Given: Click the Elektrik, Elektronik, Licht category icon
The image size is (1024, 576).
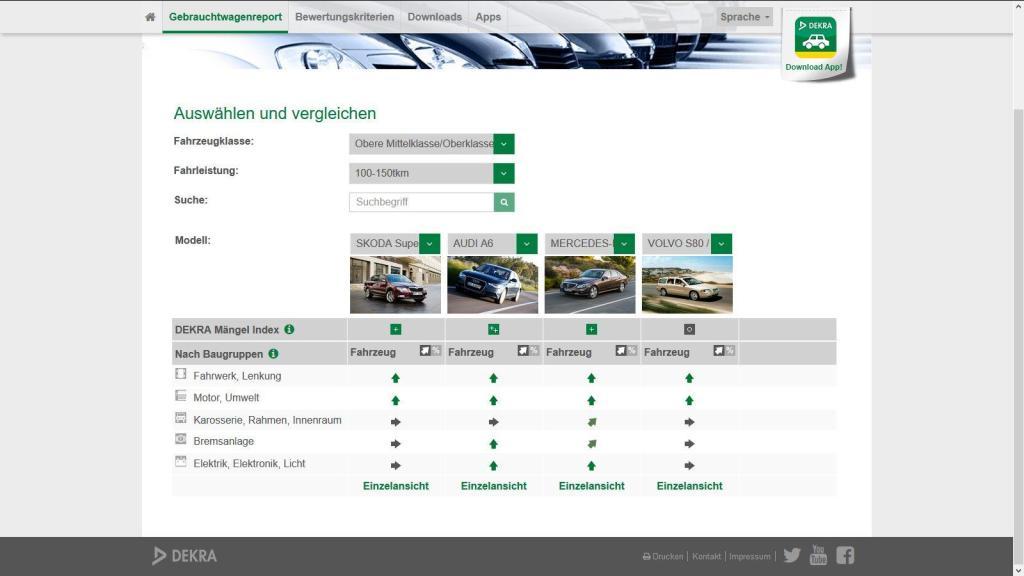Looking at the screenshot, I should tap(181, 462).
